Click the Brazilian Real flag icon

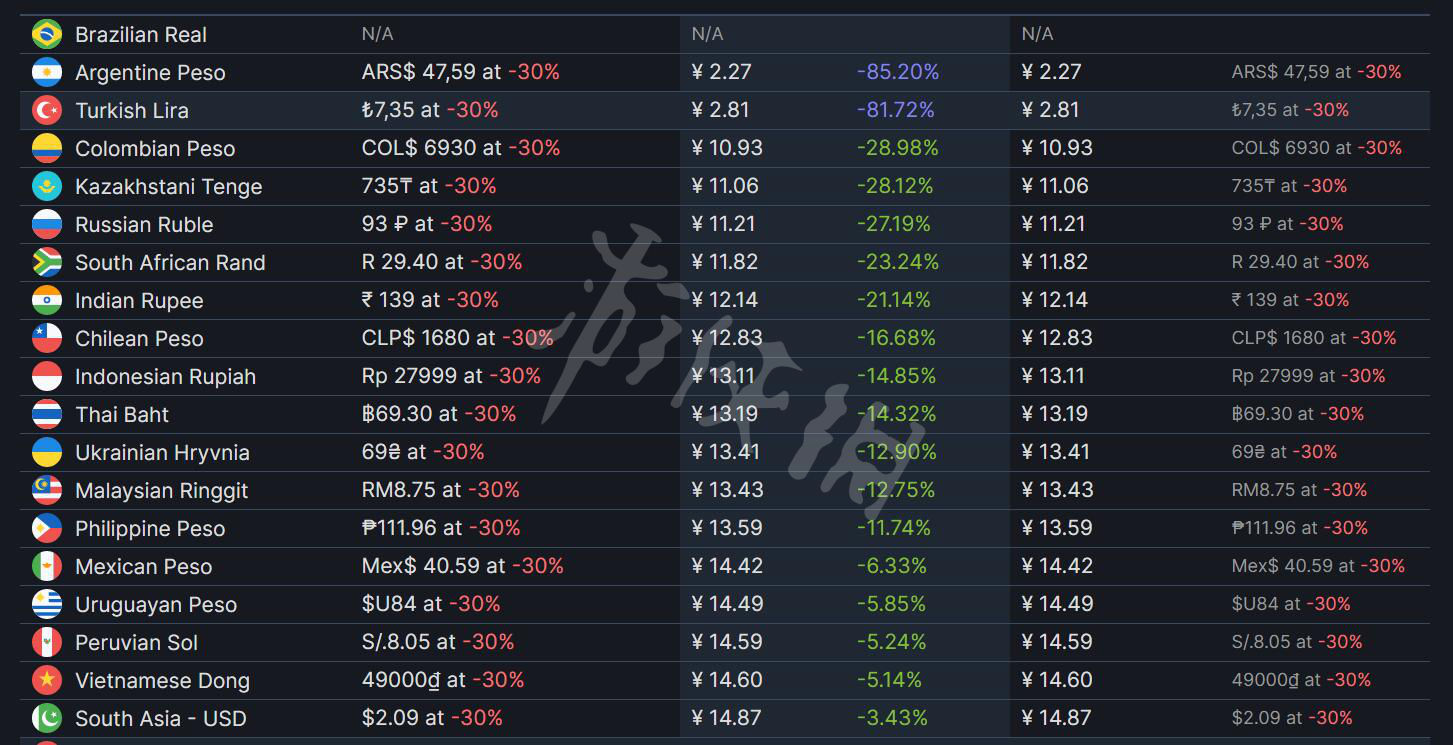tap(47, 34)
